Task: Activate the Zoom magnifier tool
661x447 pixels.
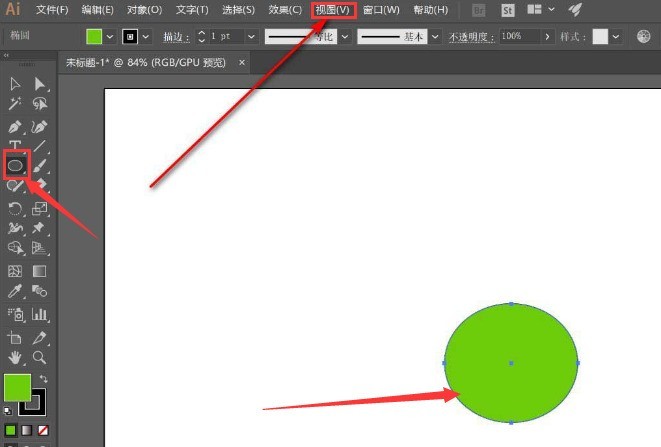Action: click(40, 358)
